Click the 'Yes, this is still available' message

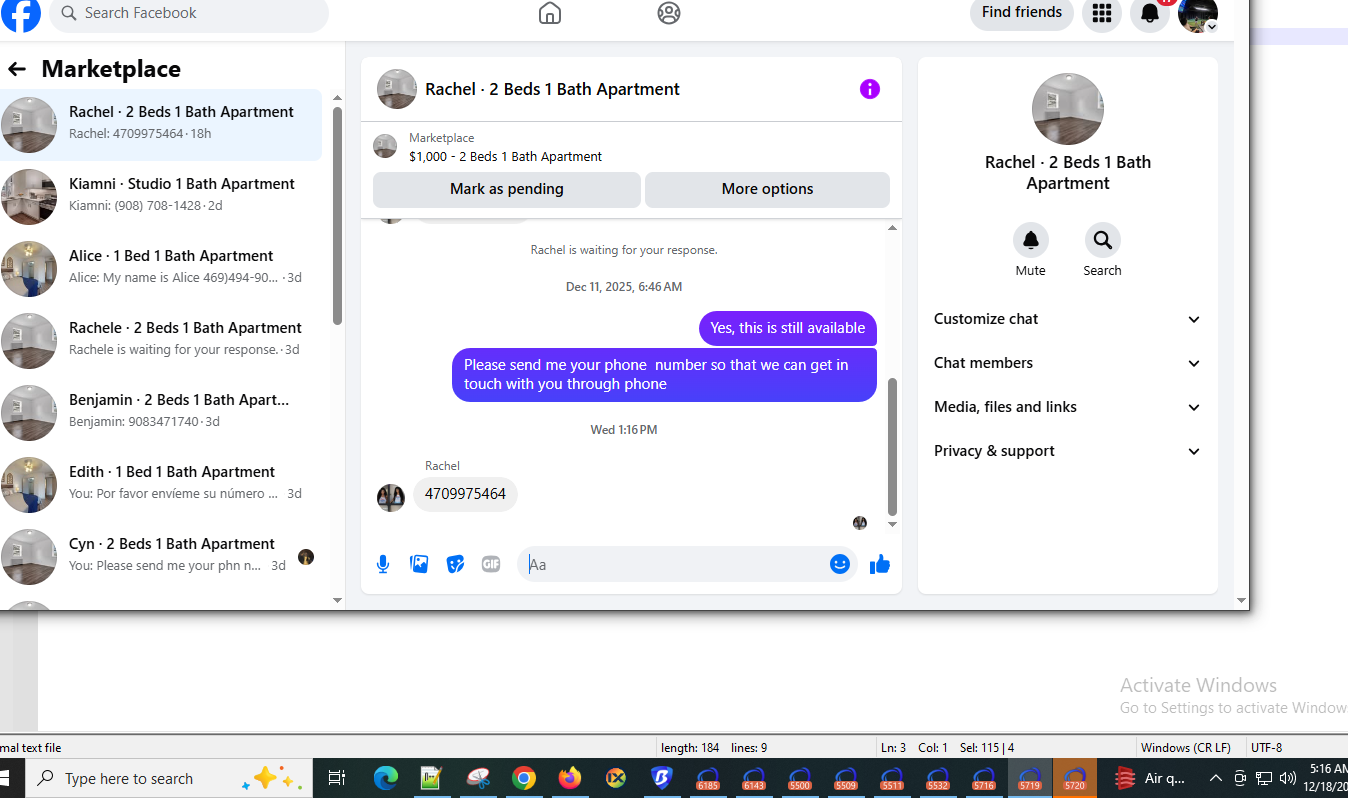[x=788, y=328]
